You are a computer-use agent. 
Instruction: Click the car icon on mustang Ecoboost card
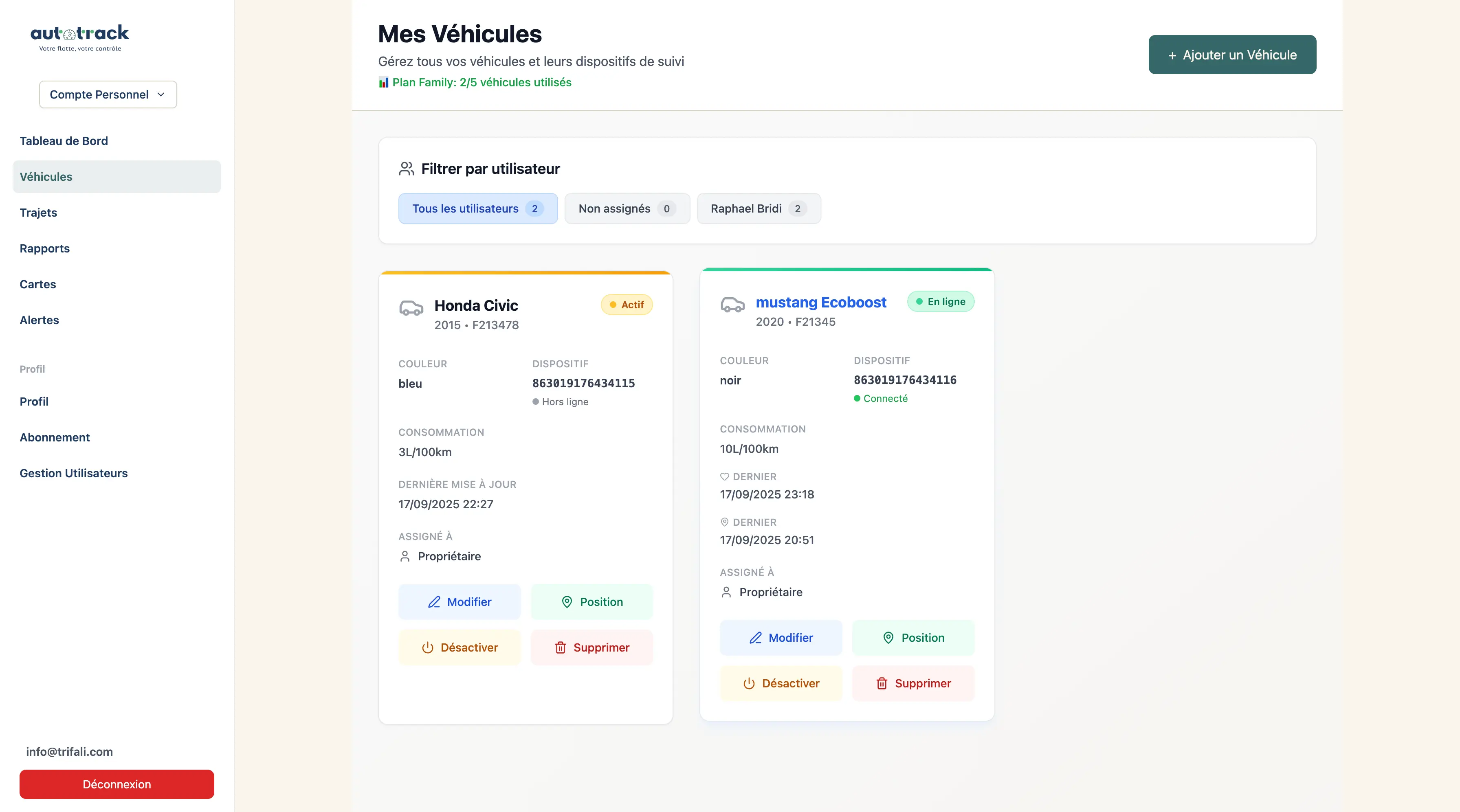coord(732,305)
